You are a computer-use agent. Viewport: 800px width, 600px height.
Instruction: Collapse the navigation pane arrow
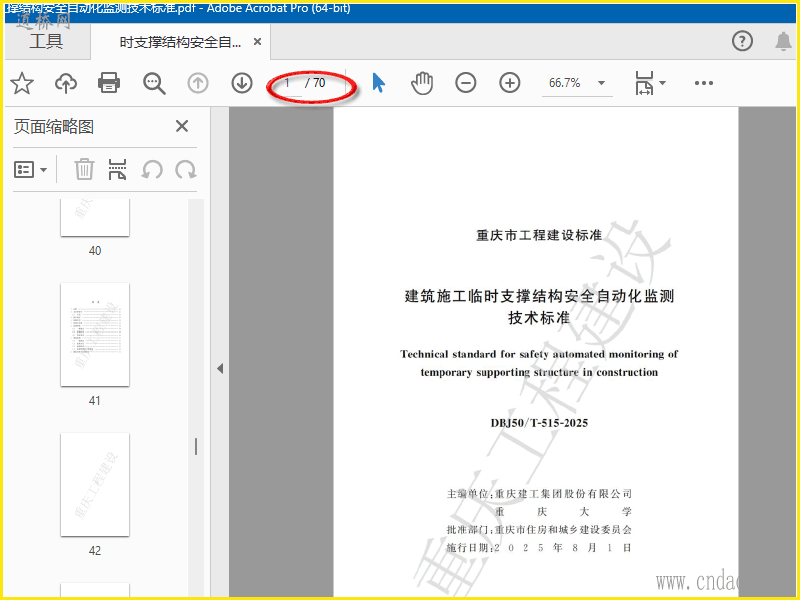220,368
